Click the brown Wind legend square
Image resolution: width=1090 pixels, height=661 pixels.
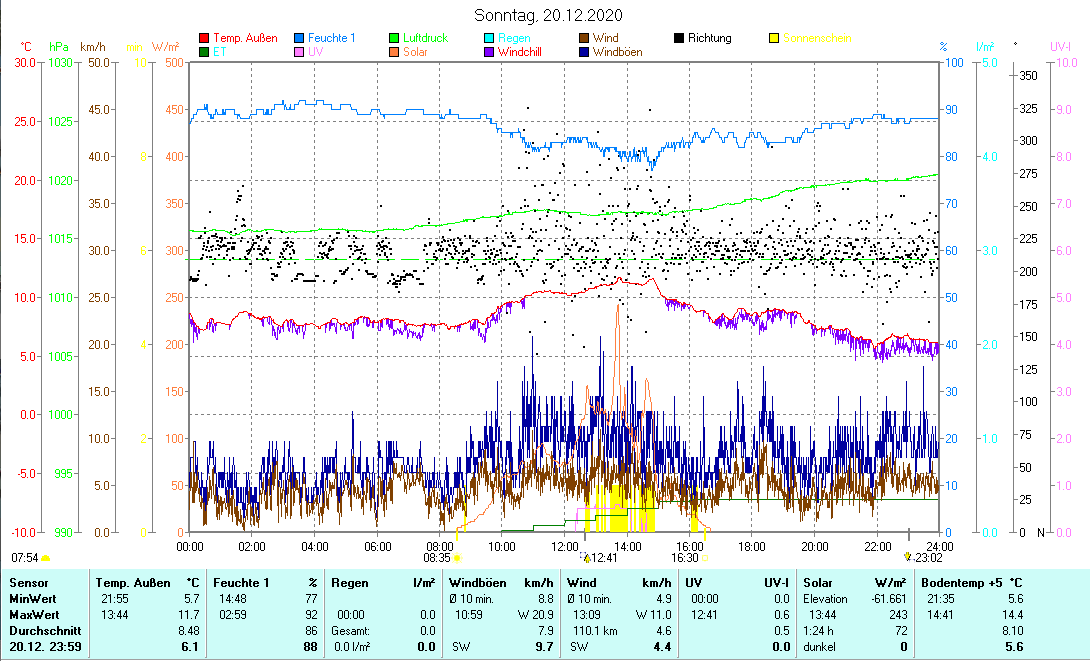coord(583,39)
